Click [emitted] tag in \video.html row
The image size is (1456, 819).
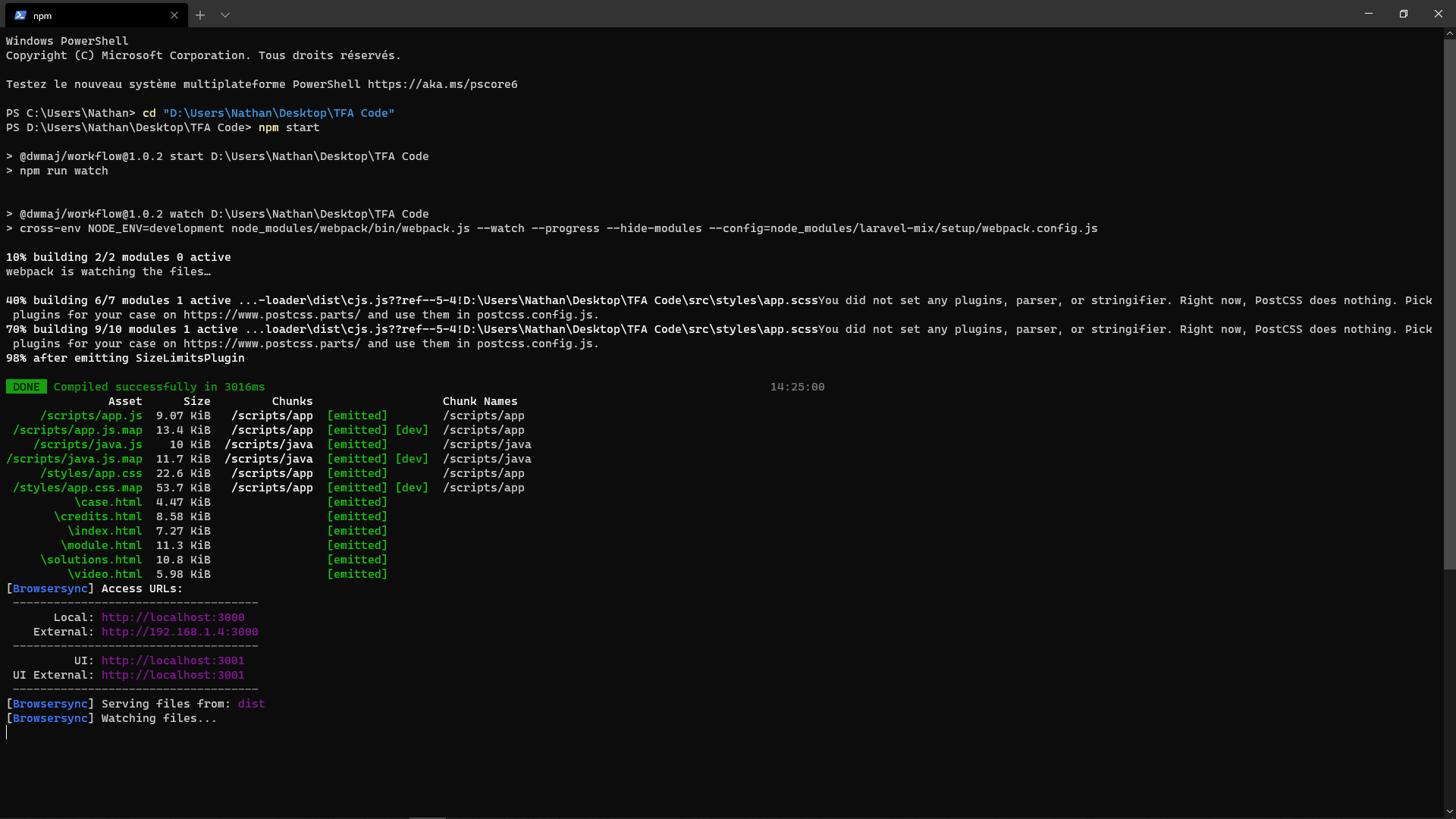pyautogui.click(x=357, y=574)
